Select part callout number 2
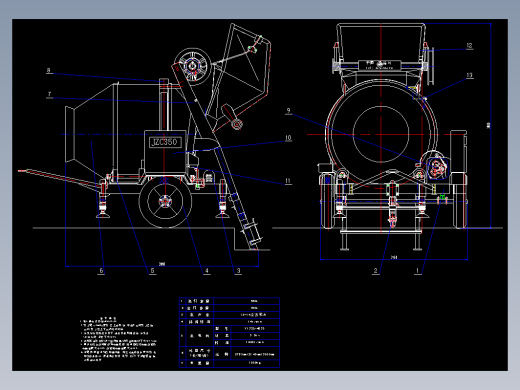 pyautogui.click(x=376, y=271)
